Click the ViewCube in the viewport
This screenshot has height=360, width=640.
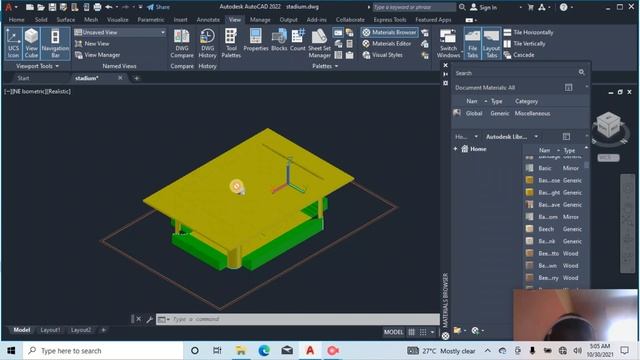point(608,125)
